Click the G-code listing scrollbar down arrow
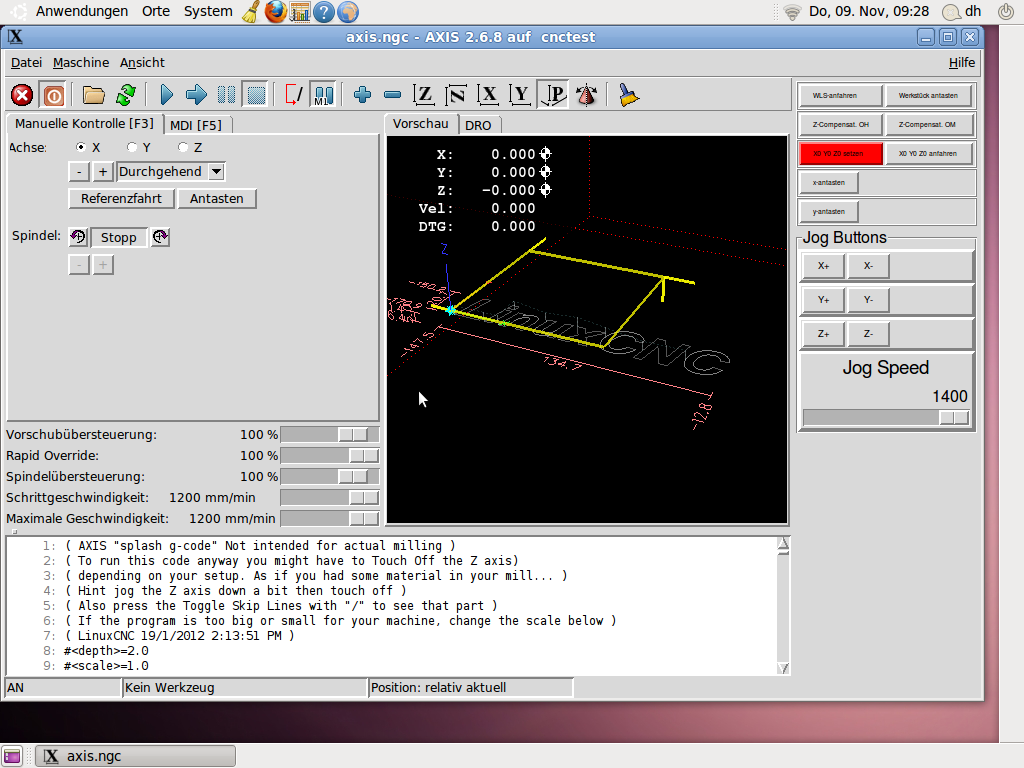The width and height of the screenshot is (1024, 768). [784, 668]
